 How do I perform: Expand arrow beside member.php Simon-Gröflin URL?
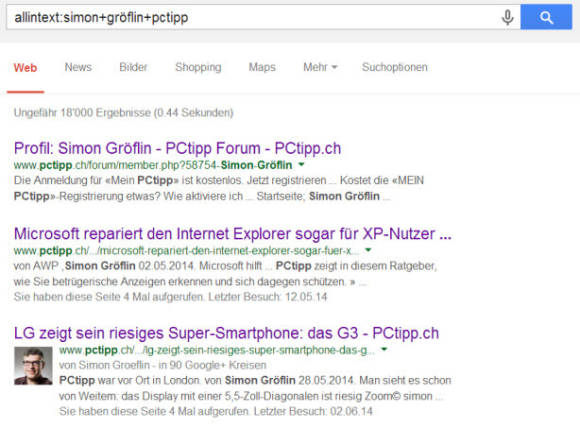click(x=301, y=164)
